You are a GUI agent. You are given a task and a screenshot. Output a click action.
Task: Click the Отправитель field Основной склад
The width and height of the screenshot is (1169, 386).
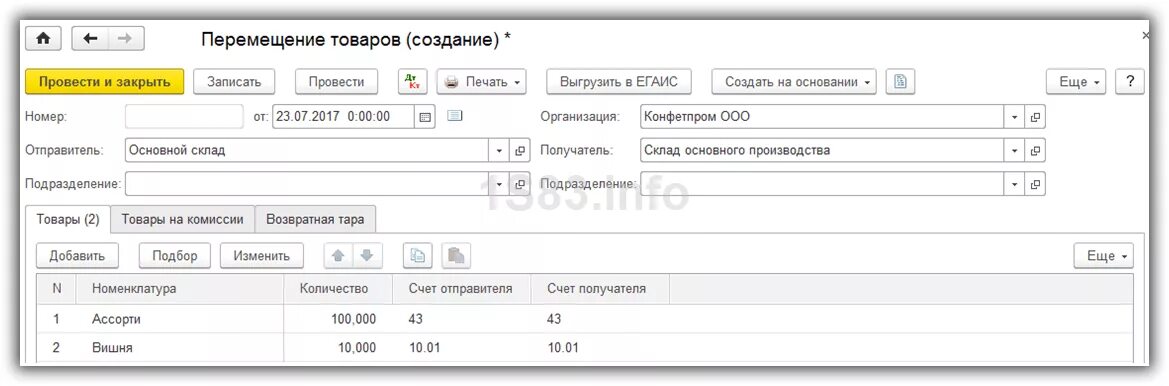tap(307, 151)
